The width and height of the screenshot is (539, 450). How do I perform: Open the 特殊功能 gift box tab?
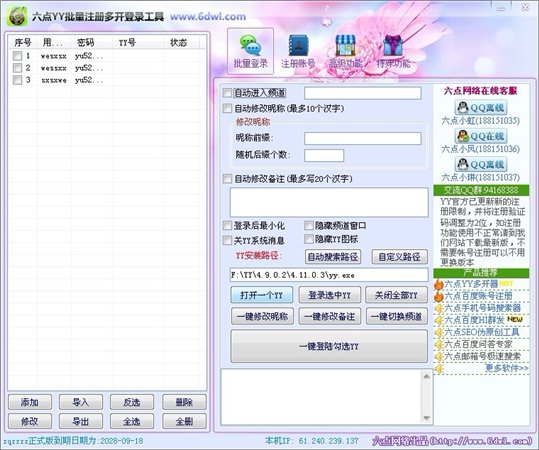tap(393, 51)
